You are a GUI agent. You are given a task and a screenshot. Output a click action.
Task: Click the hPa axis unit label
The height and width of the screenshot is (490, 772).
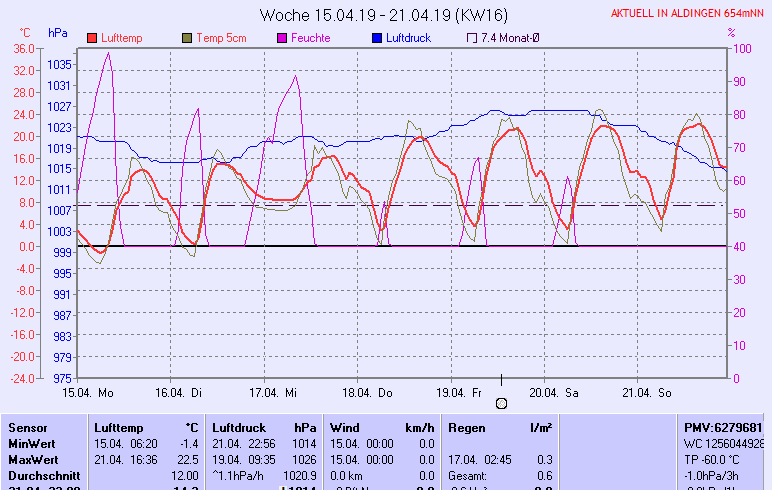[x=58, y=33]
